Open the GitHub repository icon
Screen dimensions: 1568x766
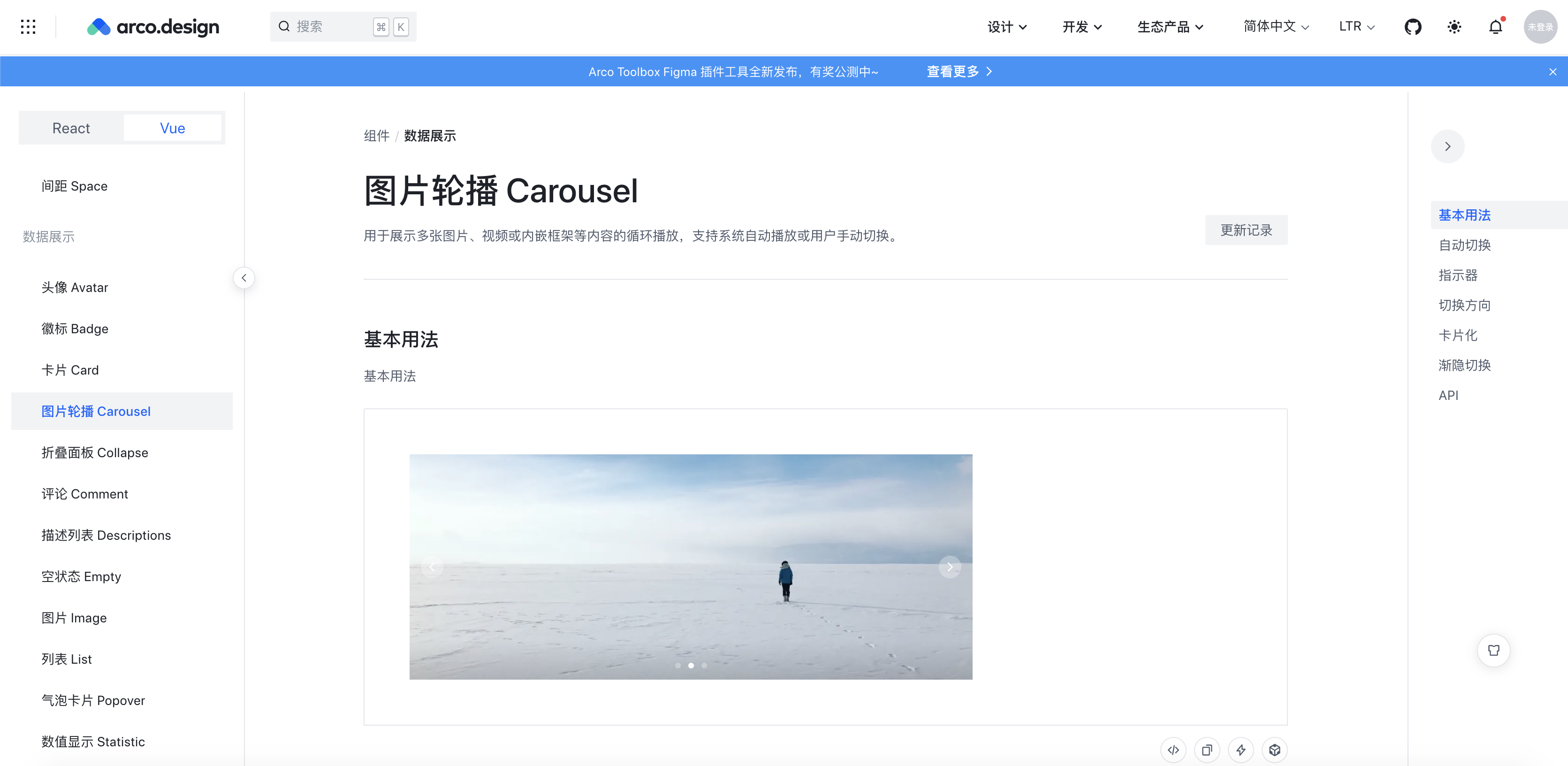[1412, 27]
